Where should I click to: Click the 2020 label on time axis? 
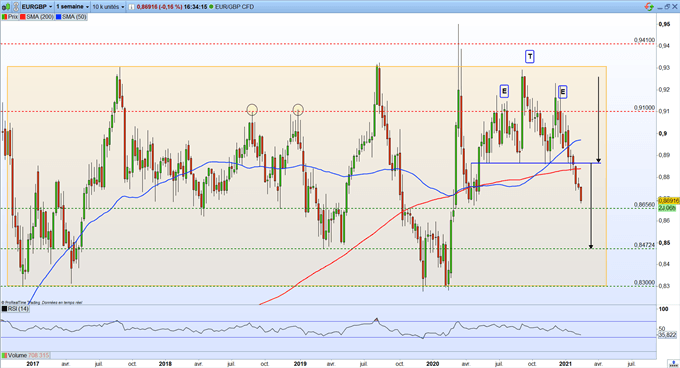click(432, 364)
